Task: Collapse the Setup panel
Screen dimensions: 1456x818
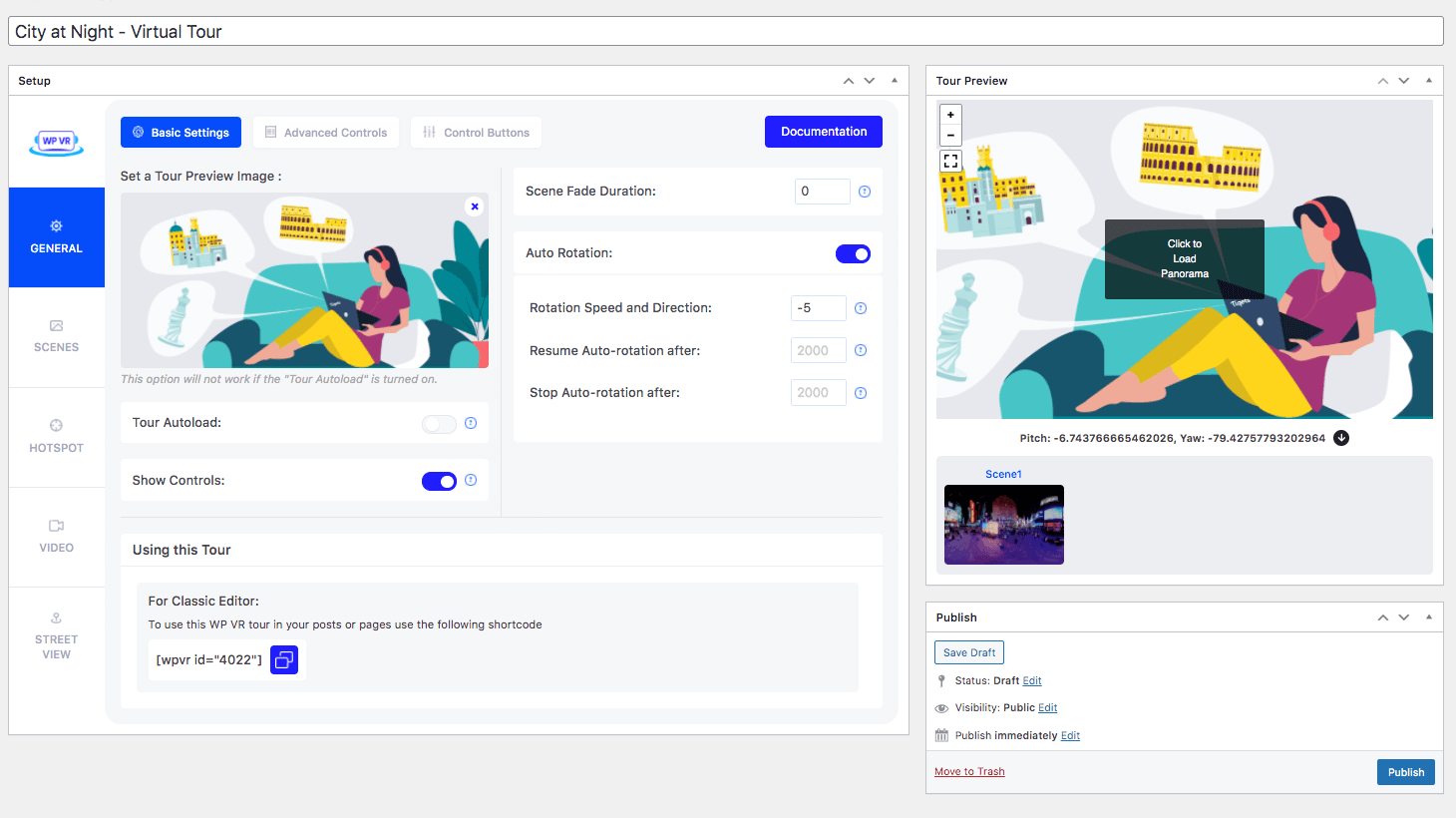Action: tap(895, 80)
